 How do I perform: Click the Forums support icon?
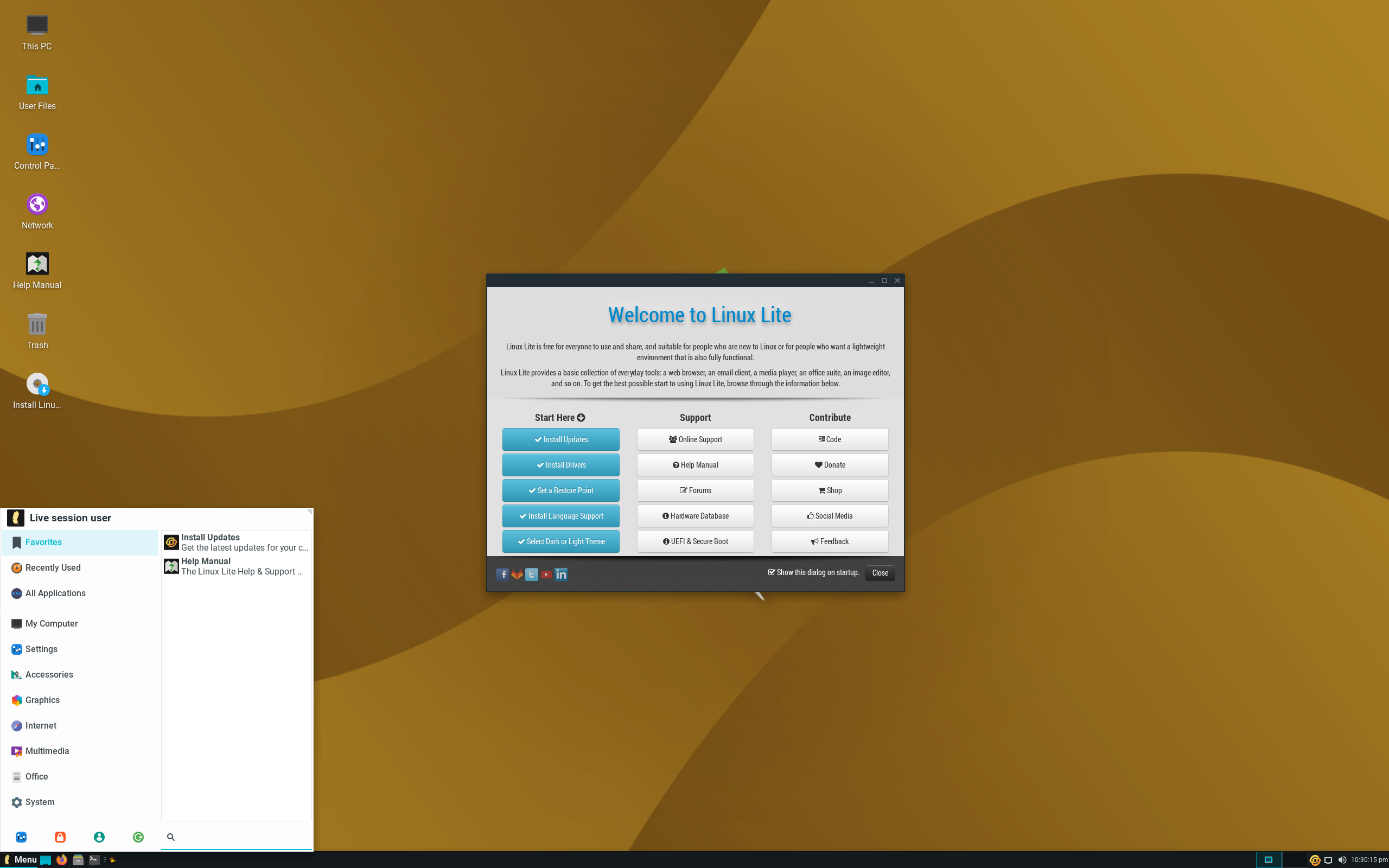(x=695, y=490)
